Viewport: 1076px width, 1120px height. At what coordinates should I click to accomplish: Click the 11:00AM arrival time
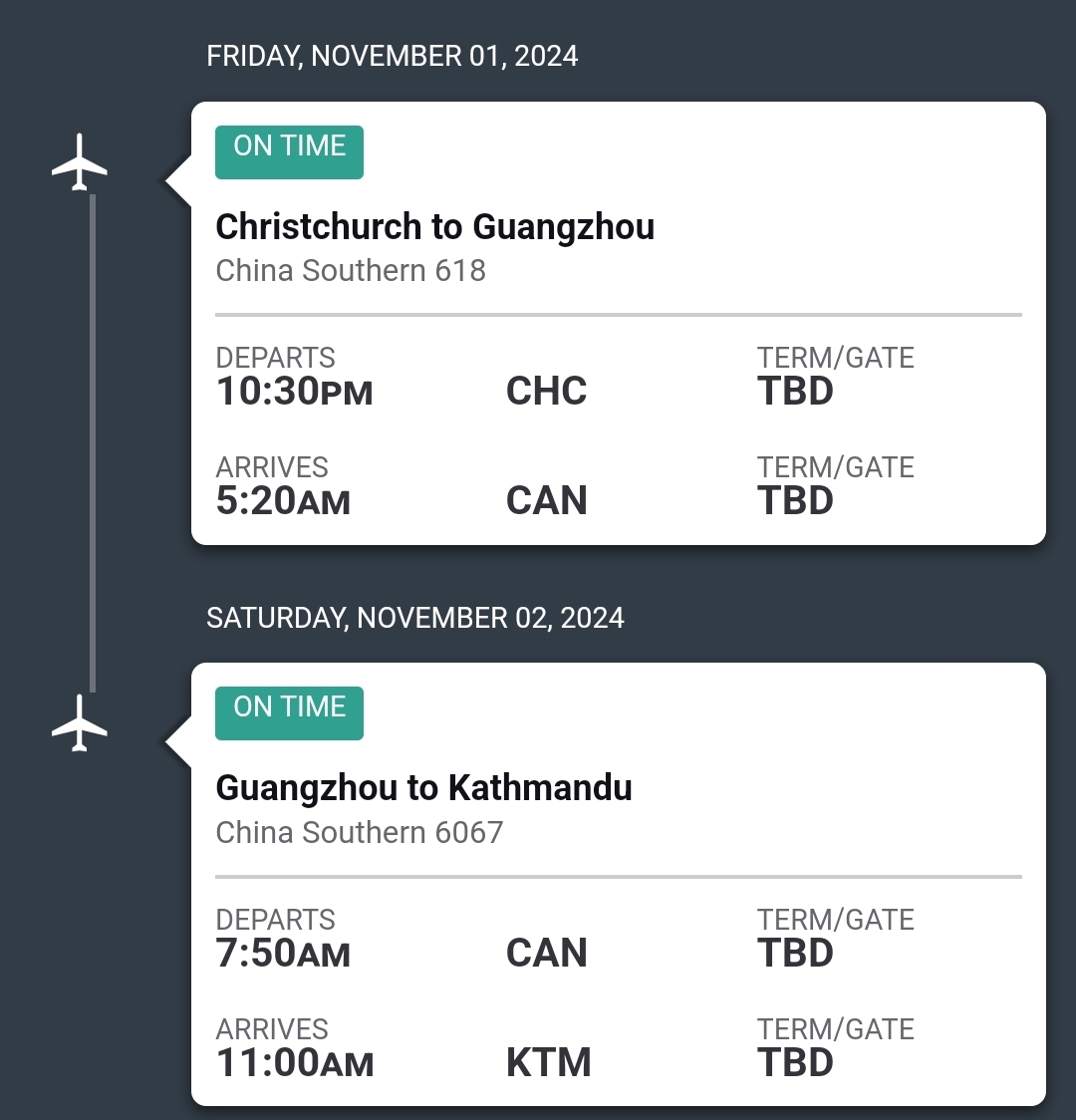(295, 1062)
